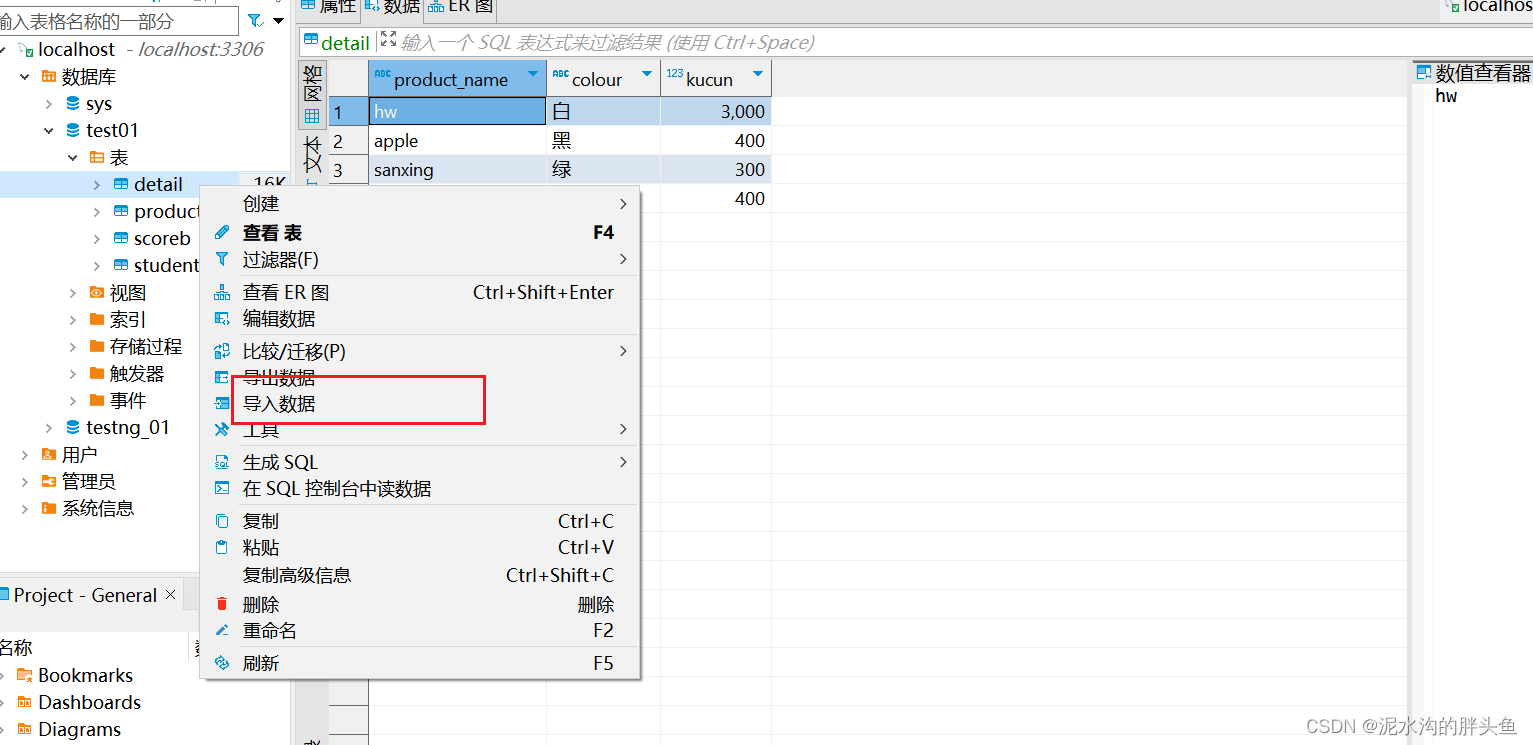1533x745 pixels.
Task: Choose 在 SQL 控制台中读数据
Action: coord(420,489)
